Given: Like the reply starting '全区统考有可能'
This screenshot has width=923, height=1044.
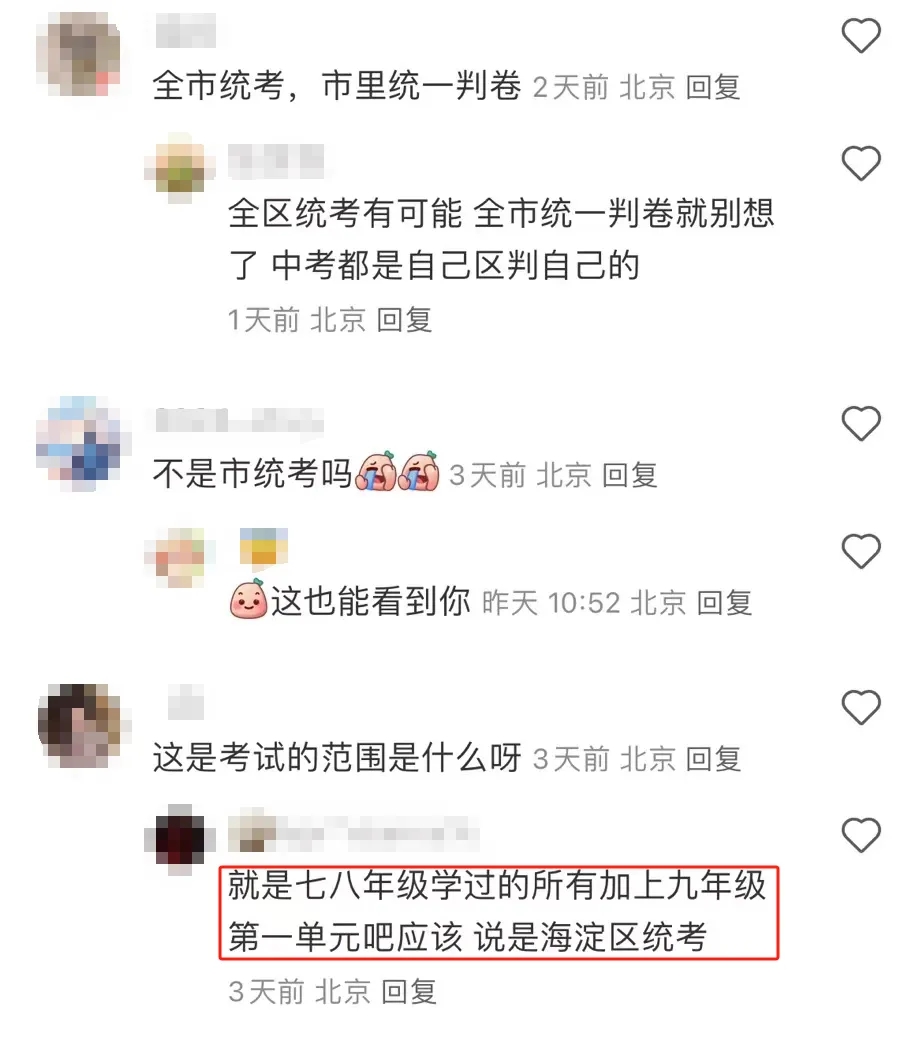Looking at the screenshot, I should click(x=861, y=163).
